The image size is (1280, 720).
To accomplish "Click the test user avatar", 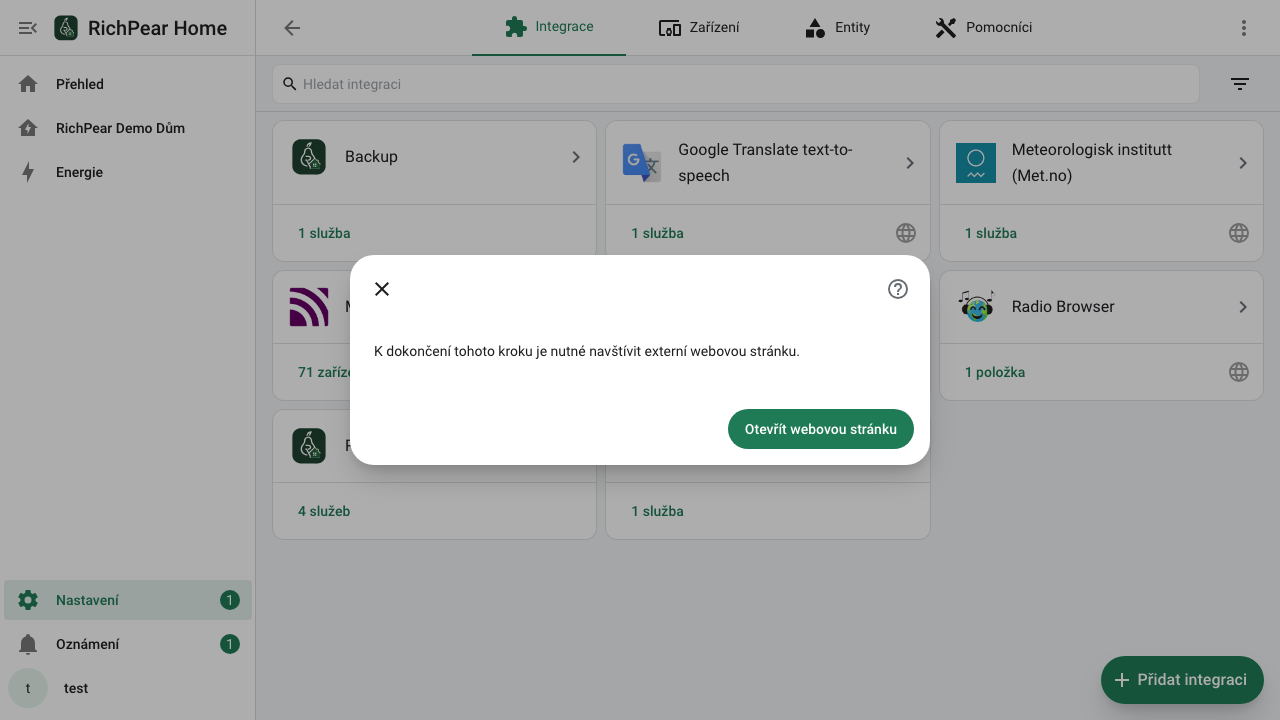I will point(28,688).
